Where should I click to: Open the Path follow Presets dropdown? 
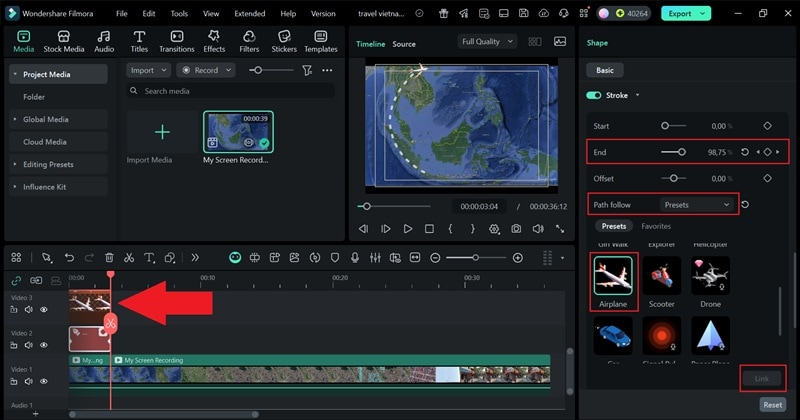point(697,204)
